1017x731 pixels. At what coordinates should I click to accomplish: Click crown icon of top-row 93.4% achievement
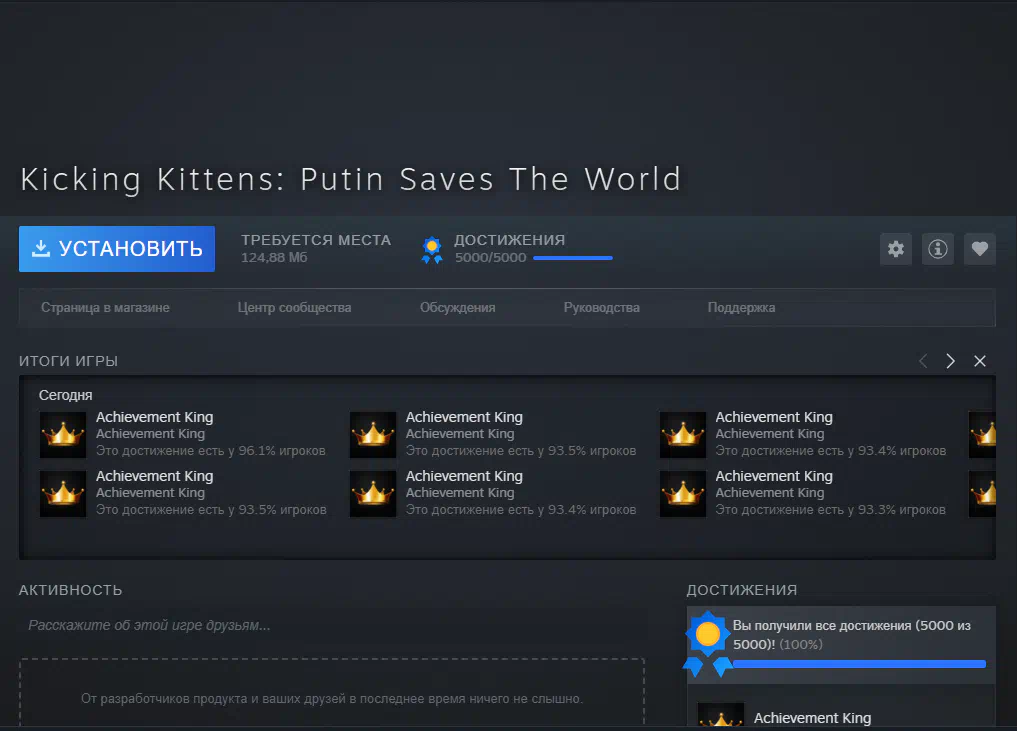[x=683, y=435]
